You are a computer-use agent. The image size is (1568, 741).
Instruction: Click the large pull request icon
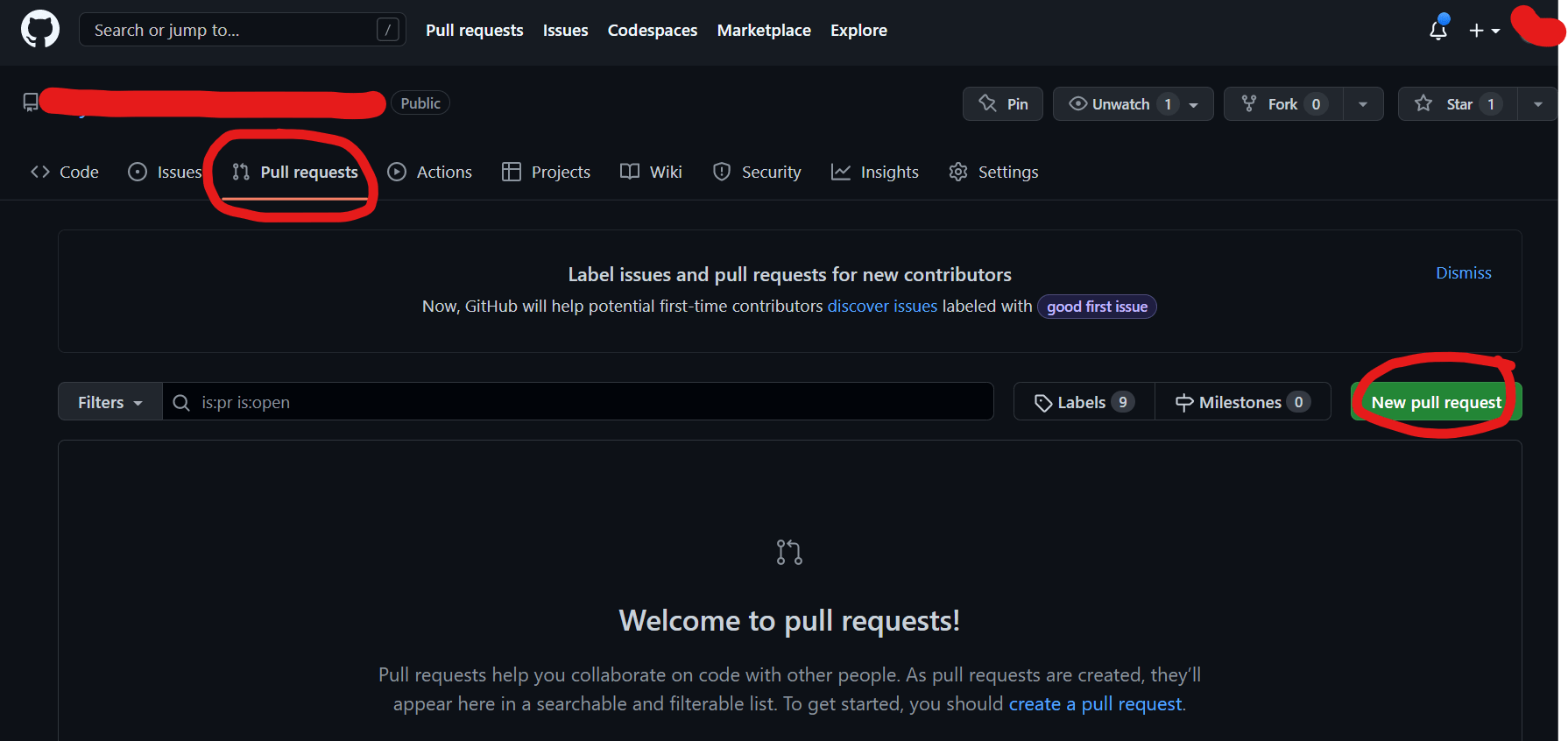[x=789, y=552]
